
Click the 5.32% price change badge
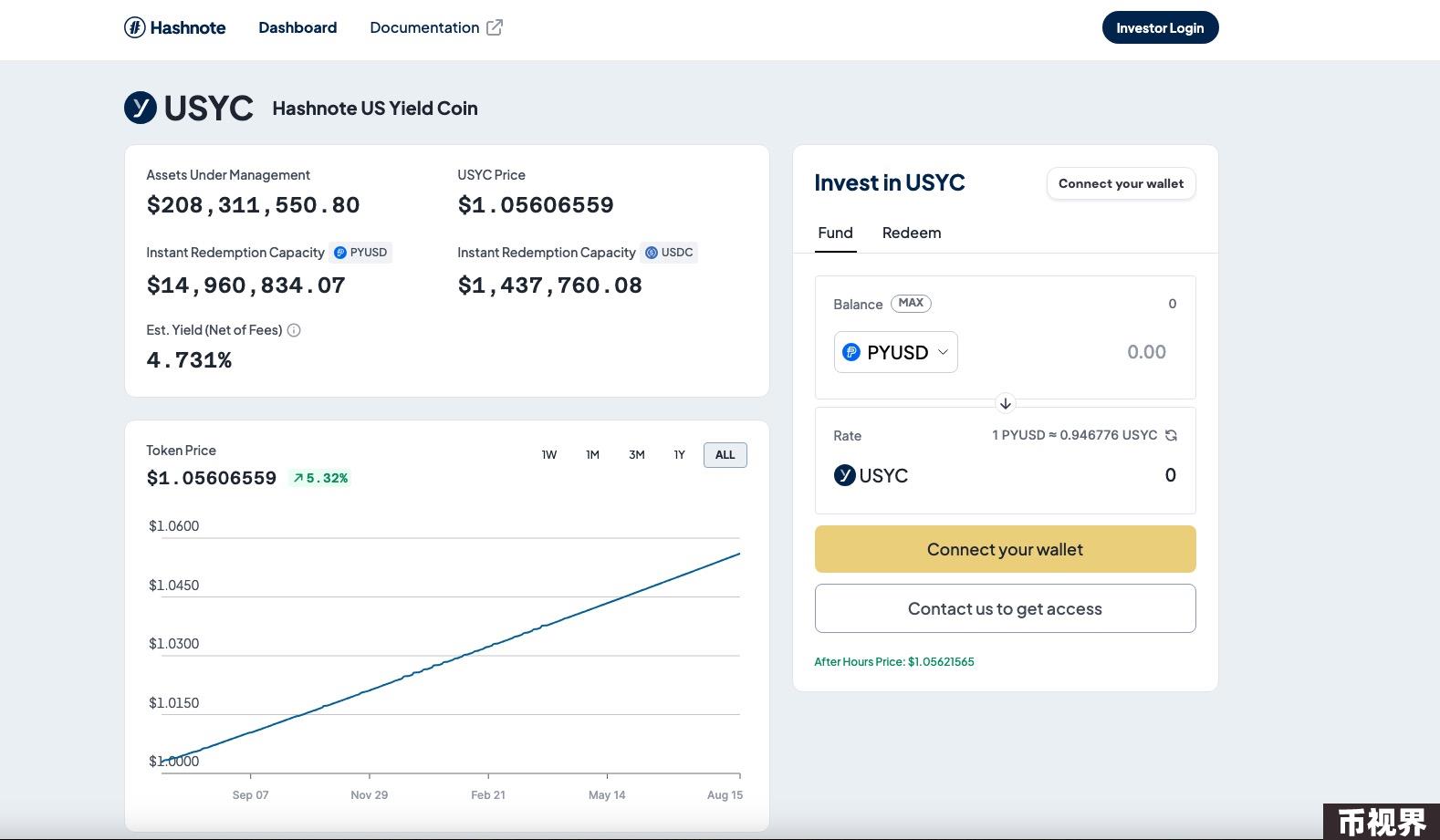(x=320, y=478)
